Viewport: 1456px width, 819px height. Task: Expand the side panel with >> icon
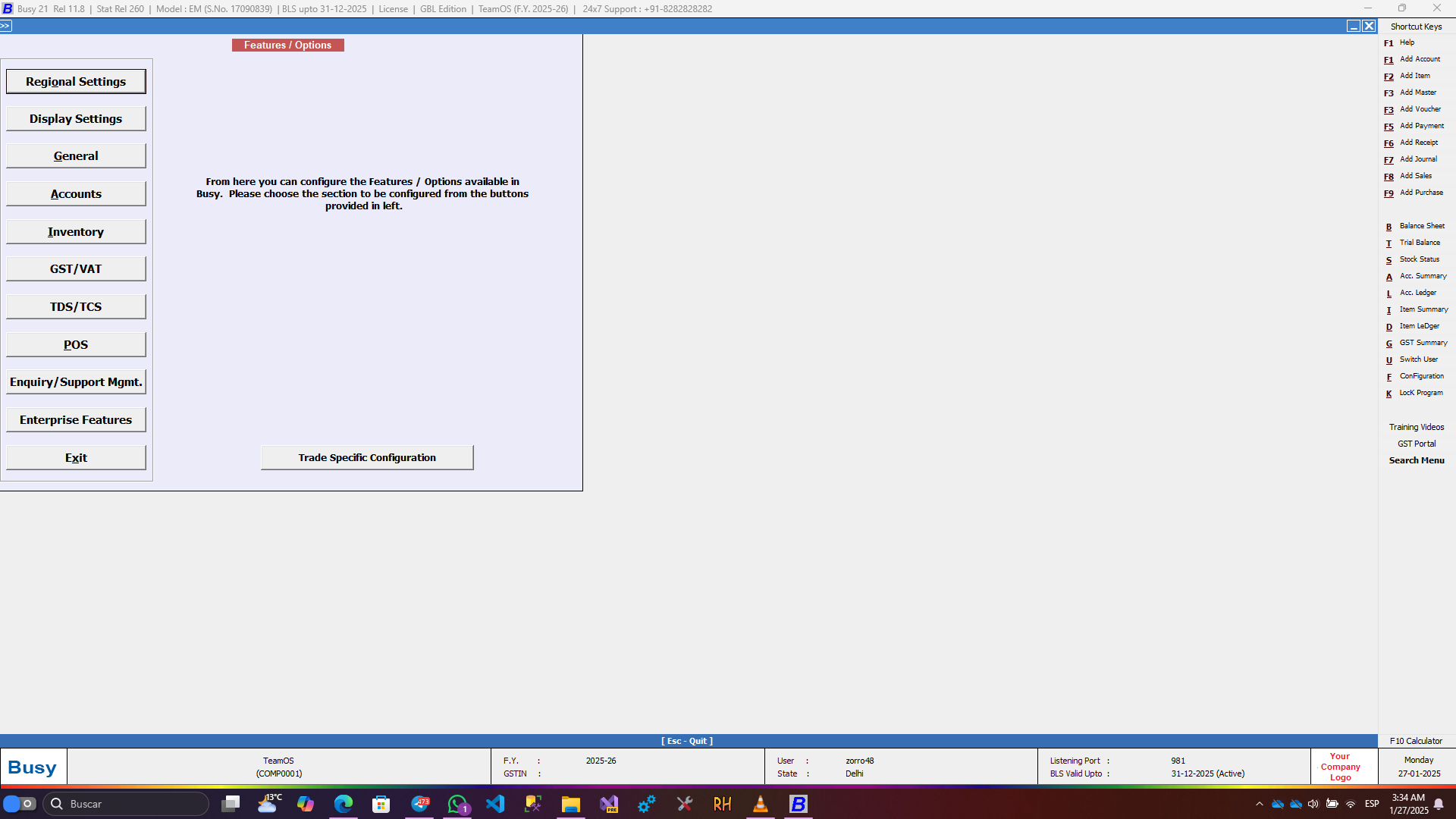pyautogui.click(x=6, y=26)
